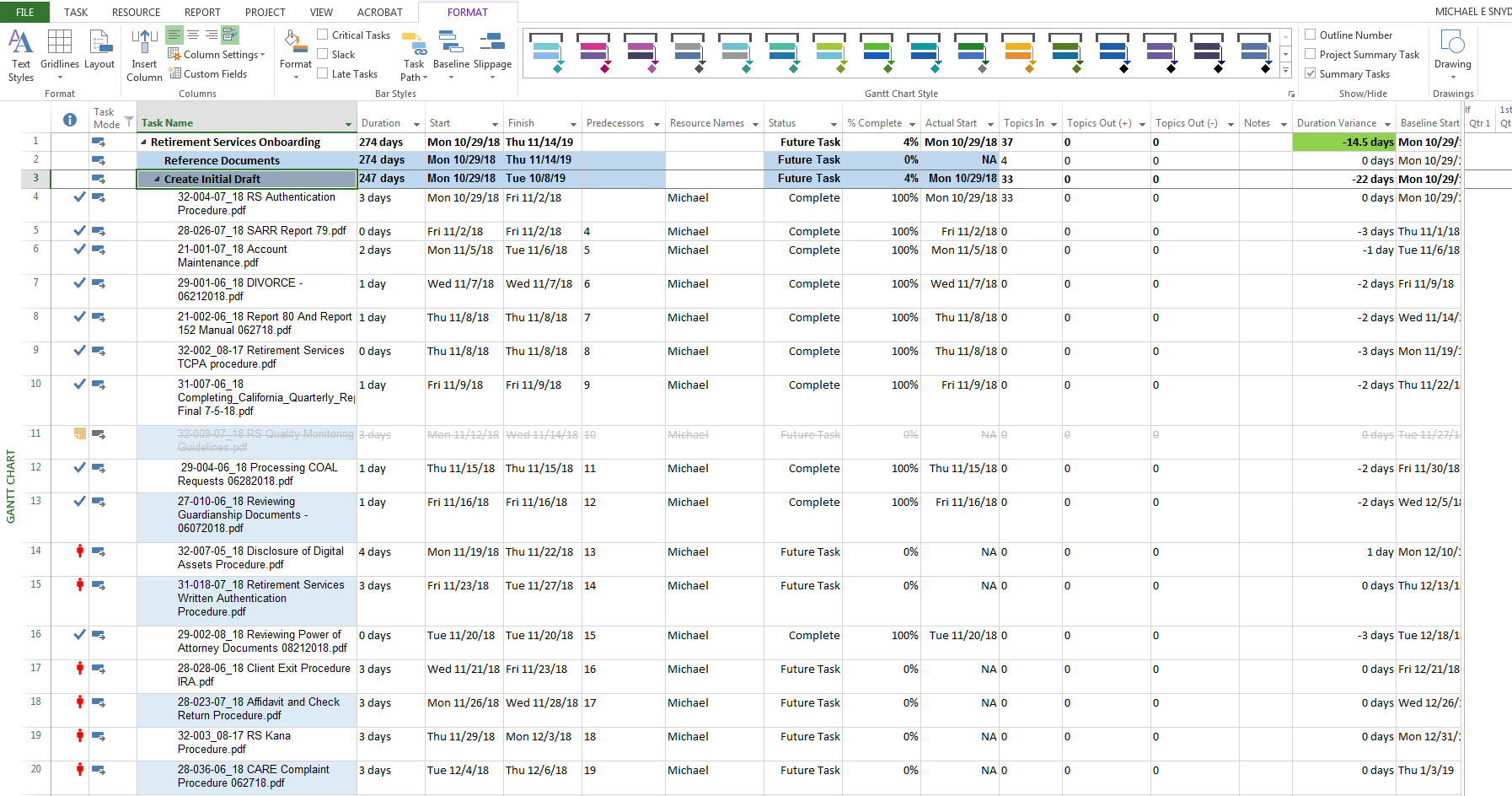
Task: Click the Align Center icon
Action: [x=193, y=35]
